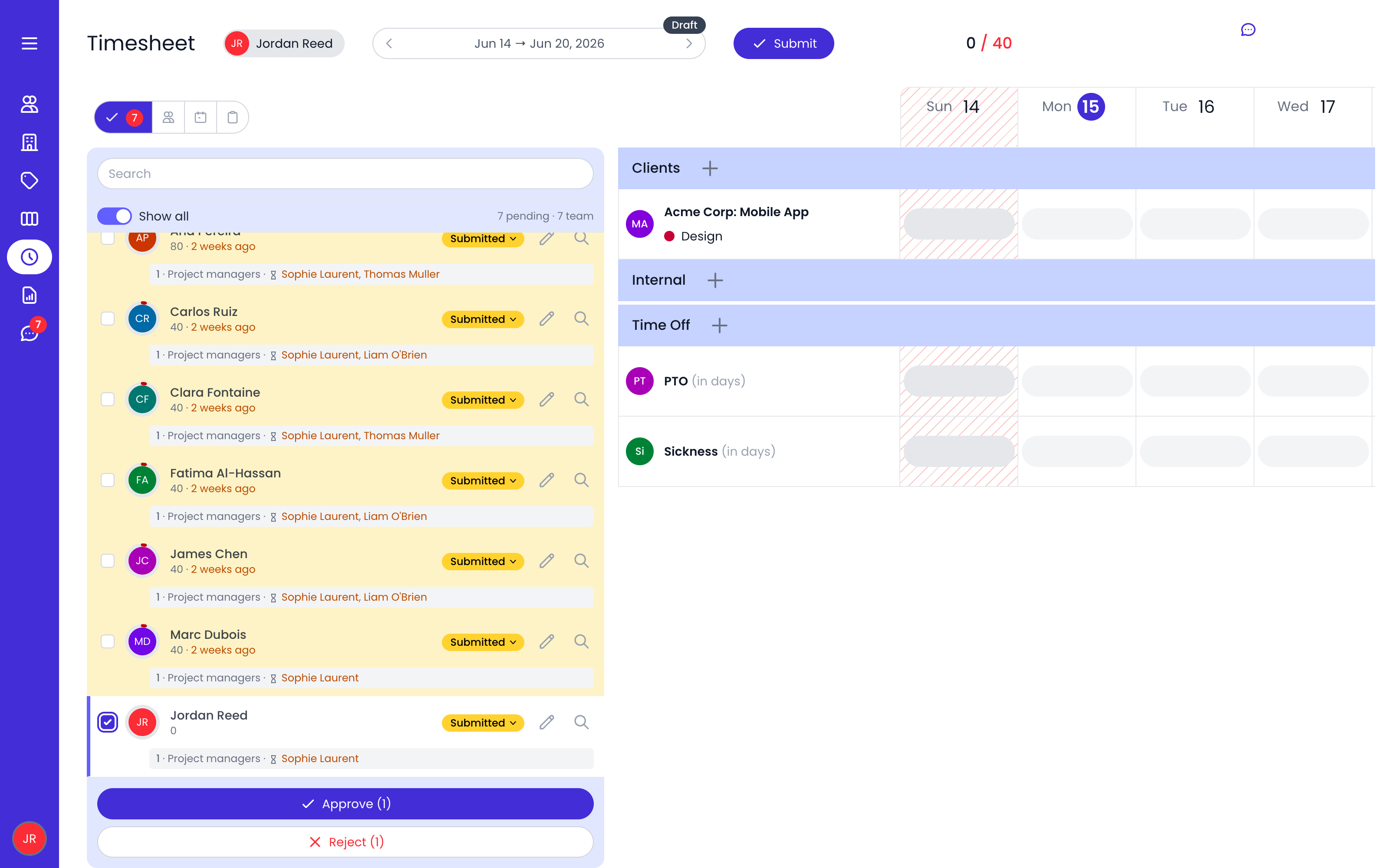The height and width of the screenshot is (868, 1389).
Task: Open the timesheet clock sidebar icon
Action: [x=29, y=256]
